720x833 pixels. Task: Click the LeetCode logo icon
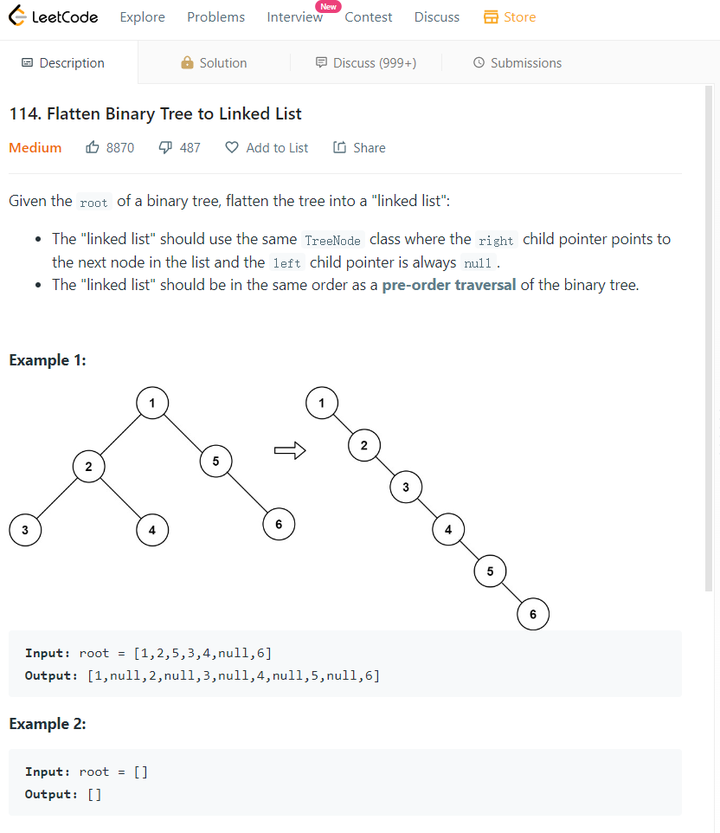[17, 16]
